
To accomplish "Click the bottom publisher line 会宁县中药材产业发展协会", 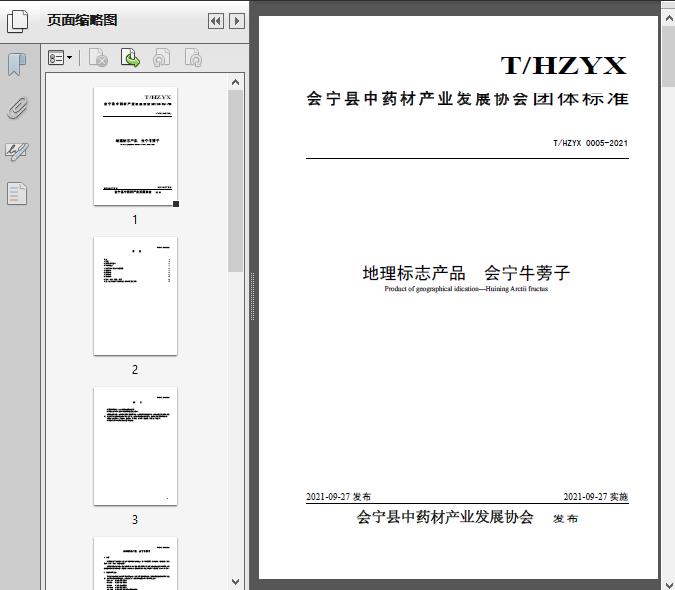I will (x=445, y=517).
